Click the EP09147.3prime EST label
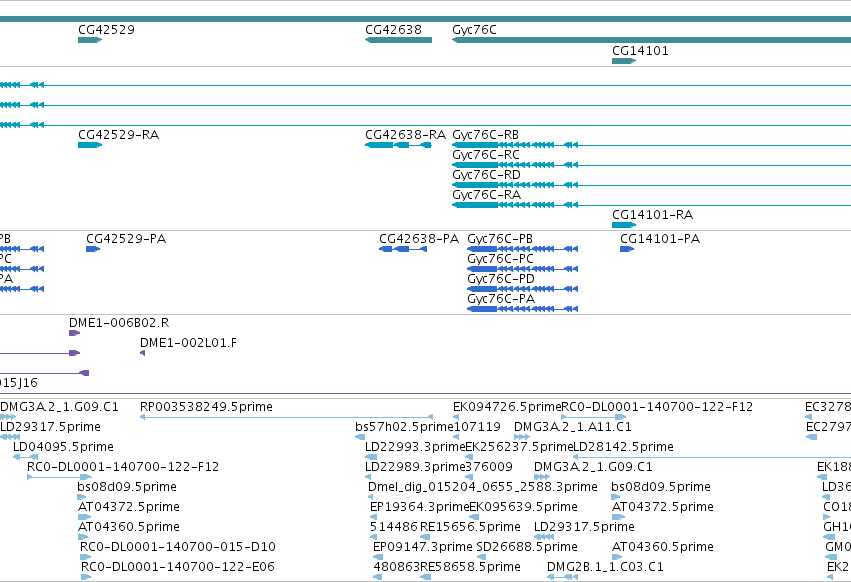This screenshot has height=582, width=851. (x=423, y=547)
